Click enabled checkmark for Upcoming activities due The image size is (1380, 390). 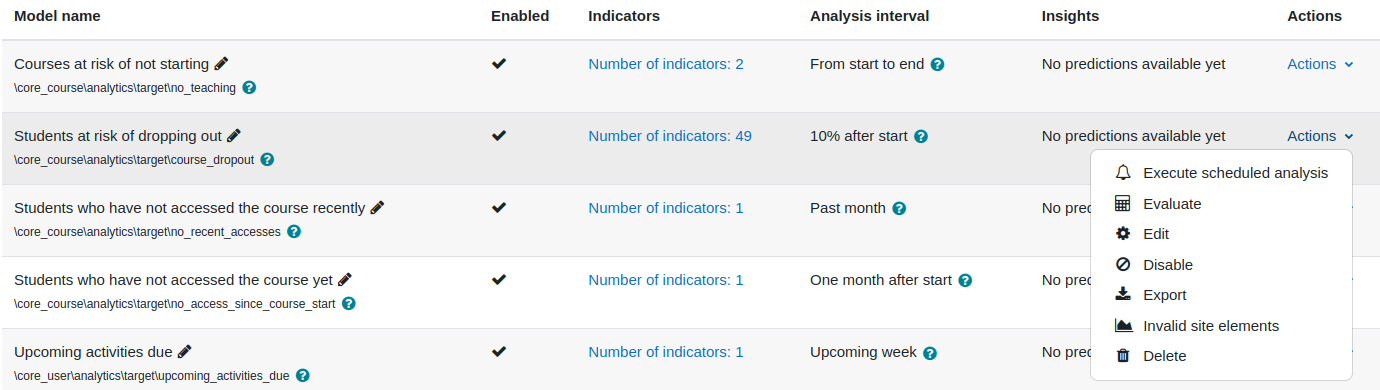tap(500, 352)
